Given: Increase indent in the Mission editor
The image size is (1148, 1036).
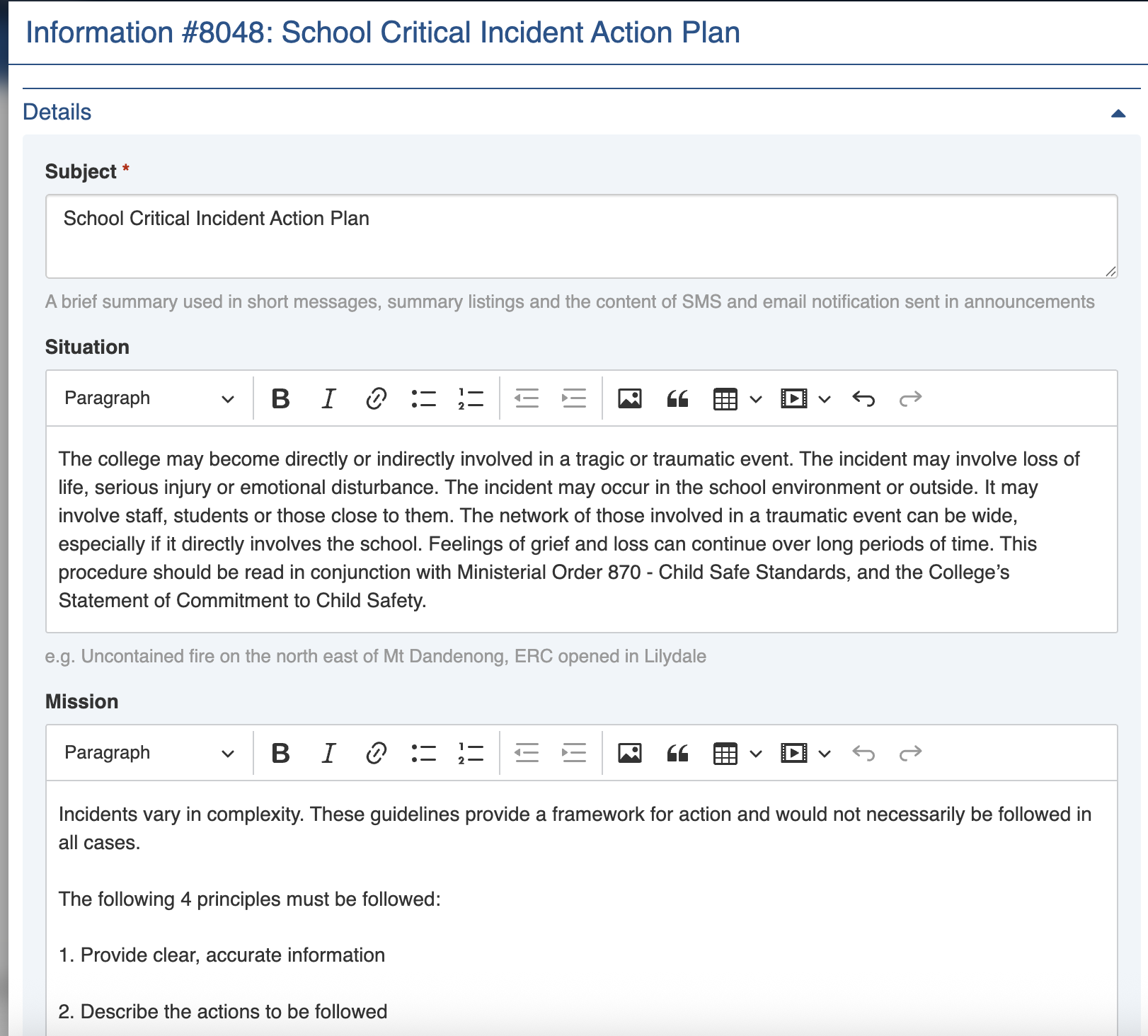Looking at the screenshot, I should tap(573, 754).
